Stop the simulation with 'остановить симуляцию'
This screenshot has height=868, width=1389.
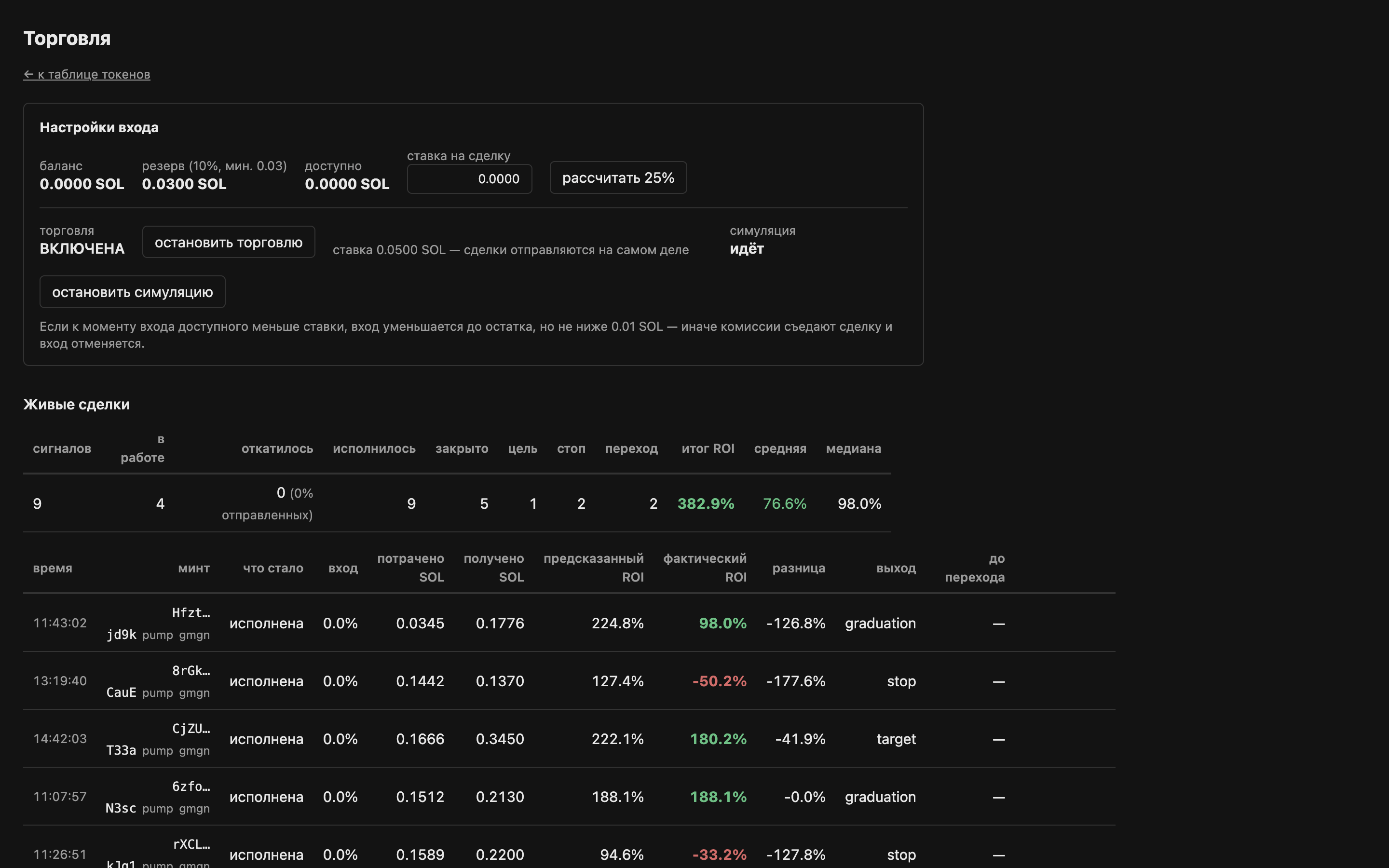[133, 292]
